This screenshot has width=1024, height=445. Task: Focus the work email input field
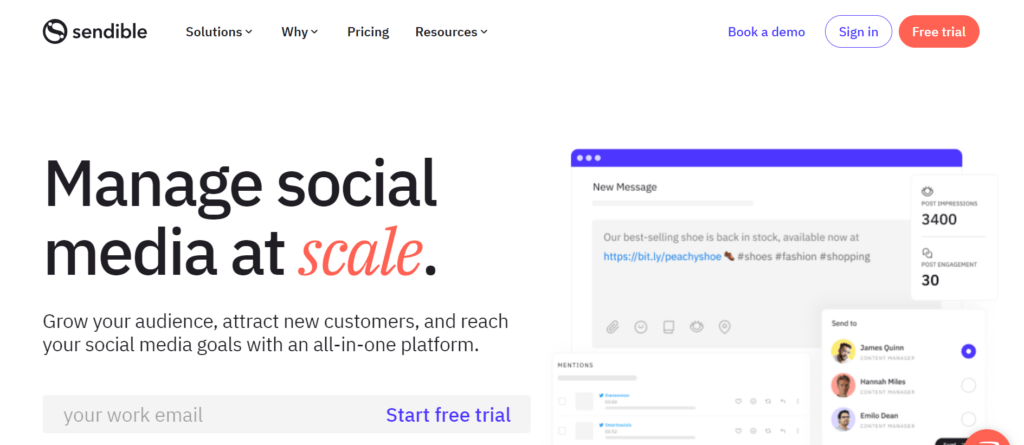point(209,414)
